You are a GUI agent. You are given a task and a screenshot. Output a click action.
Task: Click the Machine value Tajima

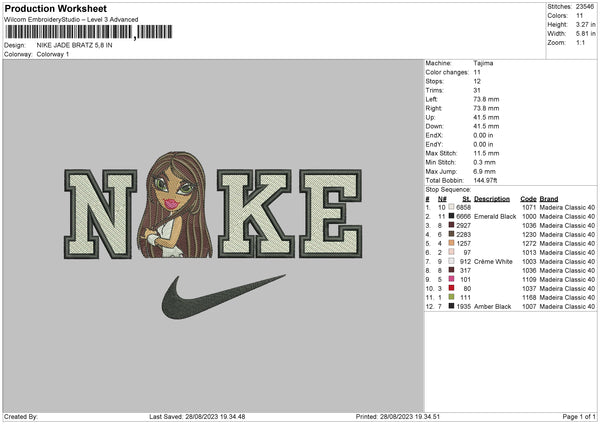[x=482, y=63]
